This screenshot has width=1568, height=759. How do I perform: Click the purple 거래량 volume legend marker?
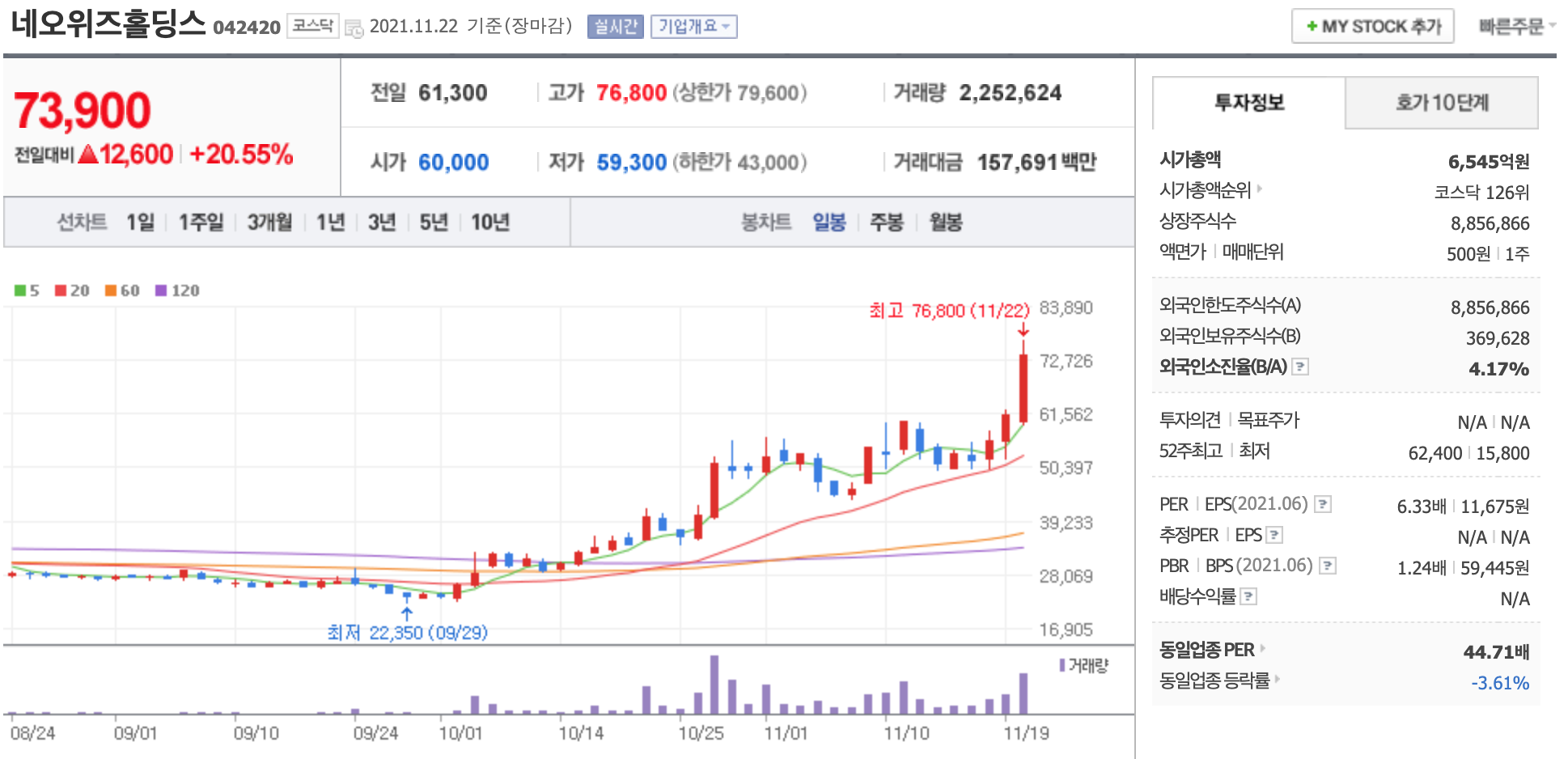[1062, 665]
